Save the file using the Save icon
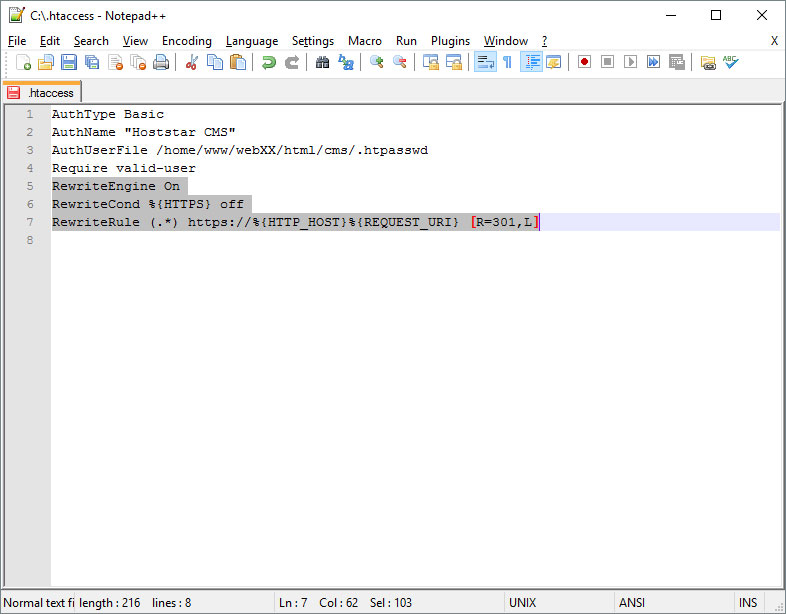Viewport: 786px width, 614px height. coord(69,62)
